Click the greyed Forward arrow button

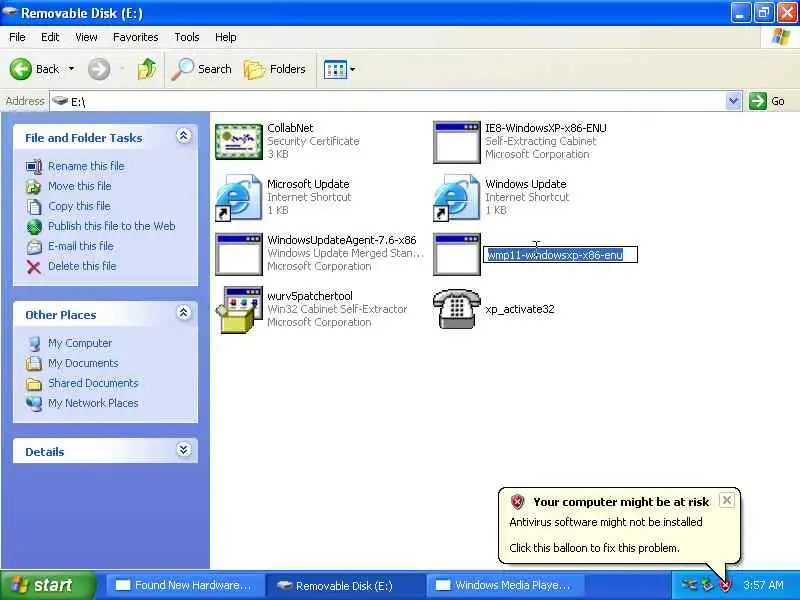[99, 69]
